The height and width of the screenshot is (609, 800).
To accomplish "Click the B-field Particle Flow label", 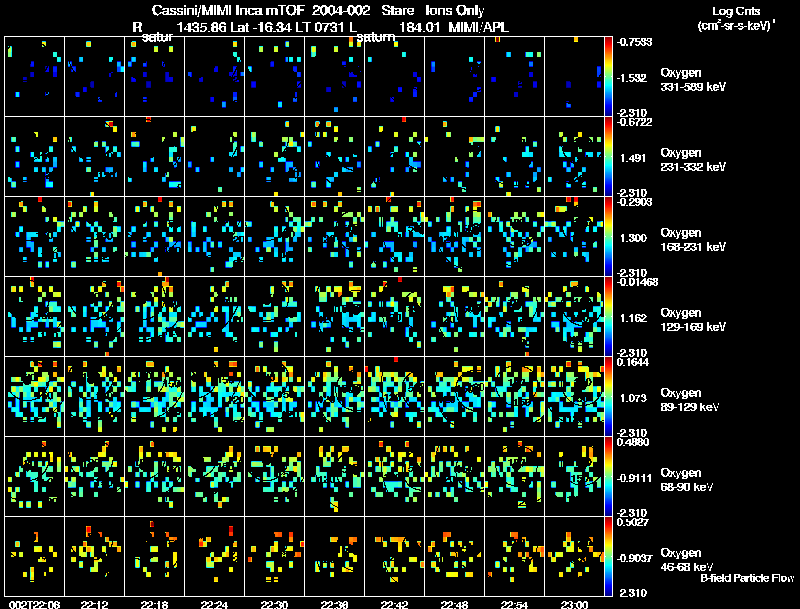I will coord(747,578).
